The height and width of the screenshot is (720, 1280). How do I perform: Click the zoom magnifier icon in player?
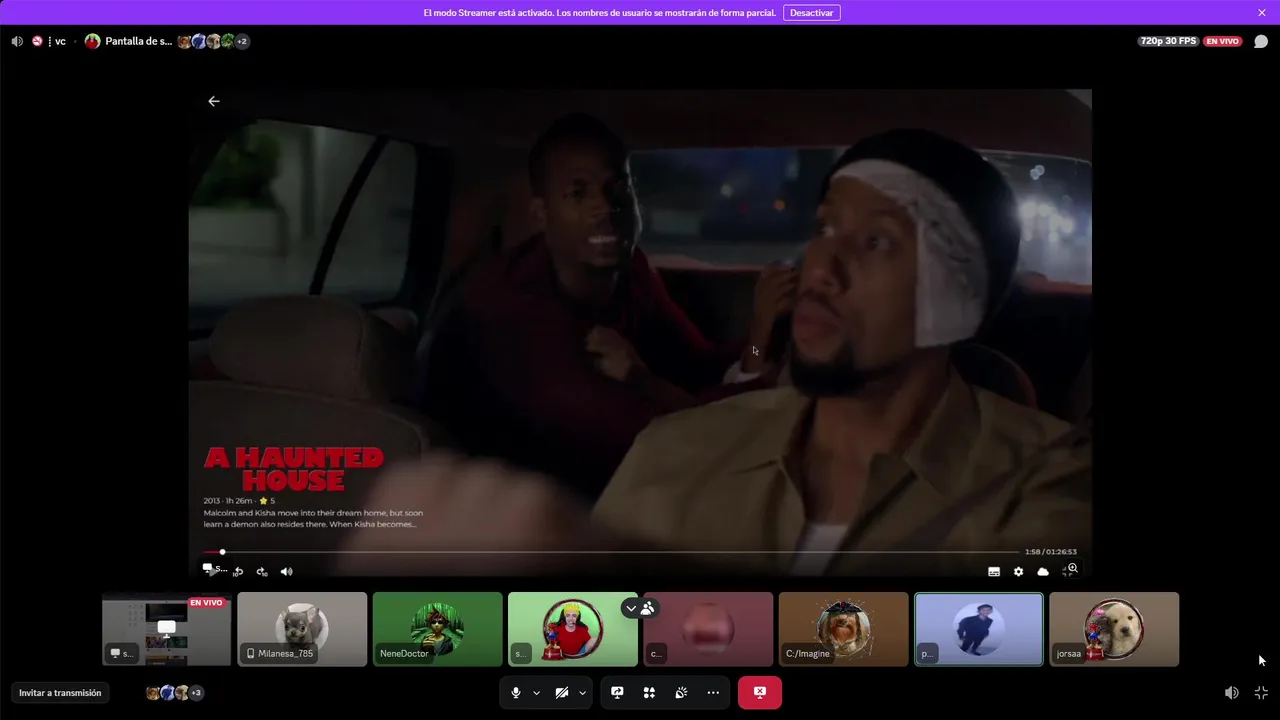(1072, 568)
